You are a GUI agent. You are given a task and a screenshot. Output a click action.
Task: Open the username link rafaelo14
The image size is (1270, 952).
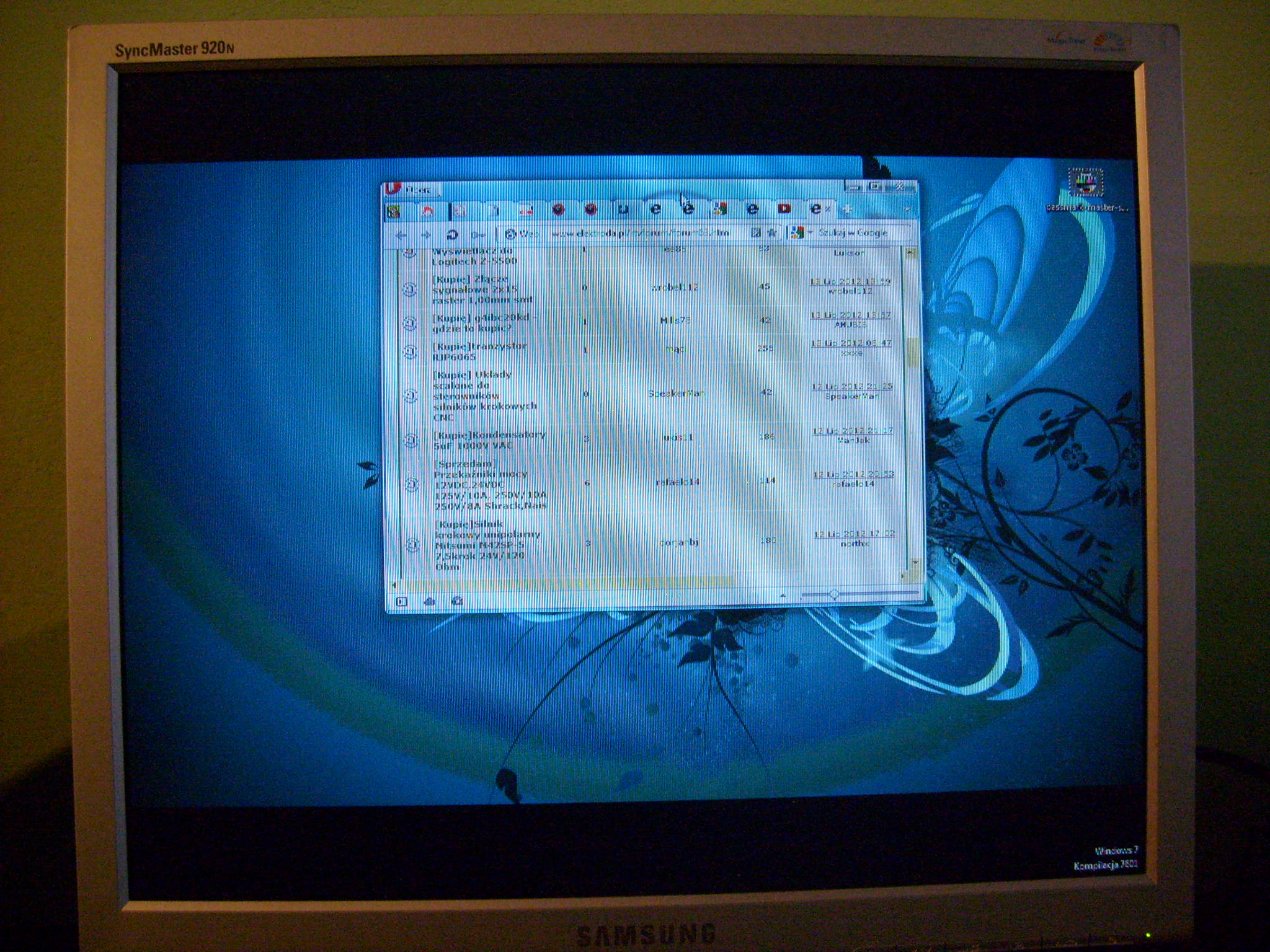tap(677, 482)
